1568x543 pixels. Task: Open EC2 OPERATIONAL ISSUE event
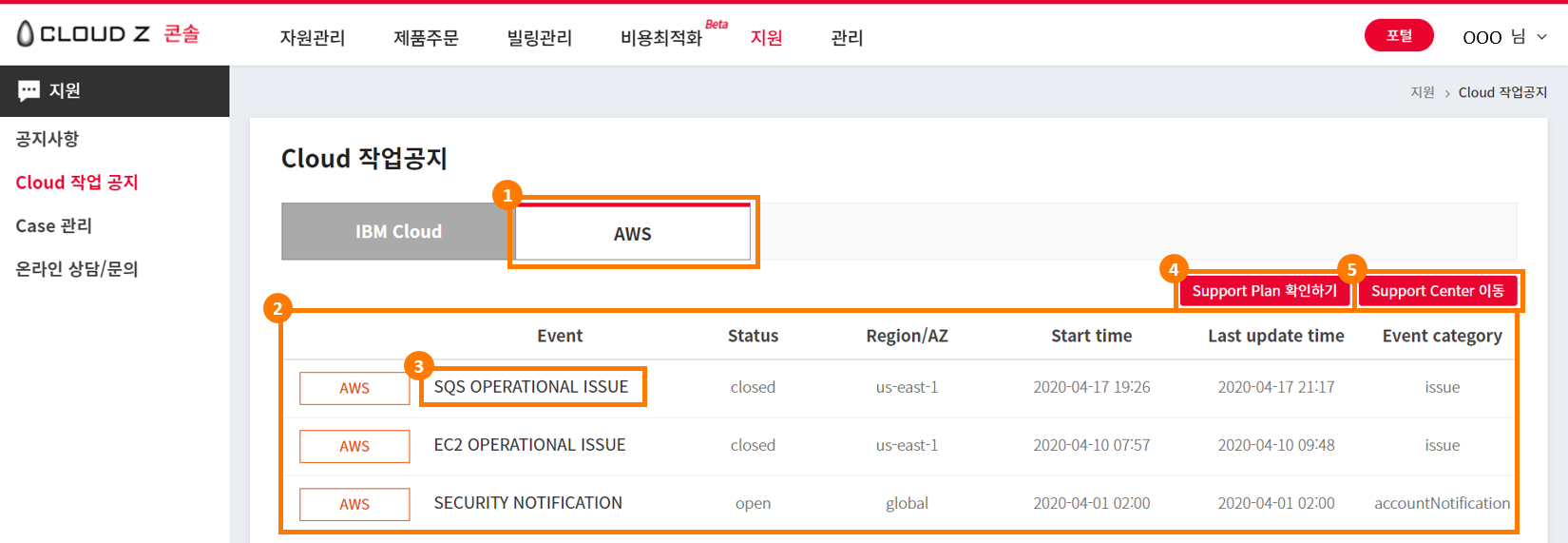click(529, 445)
